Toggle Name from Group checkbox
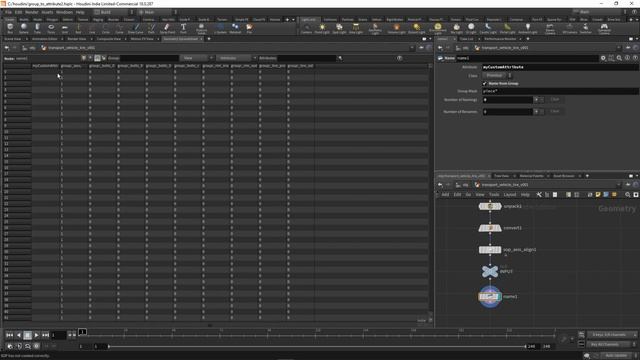 coord(484,83)
